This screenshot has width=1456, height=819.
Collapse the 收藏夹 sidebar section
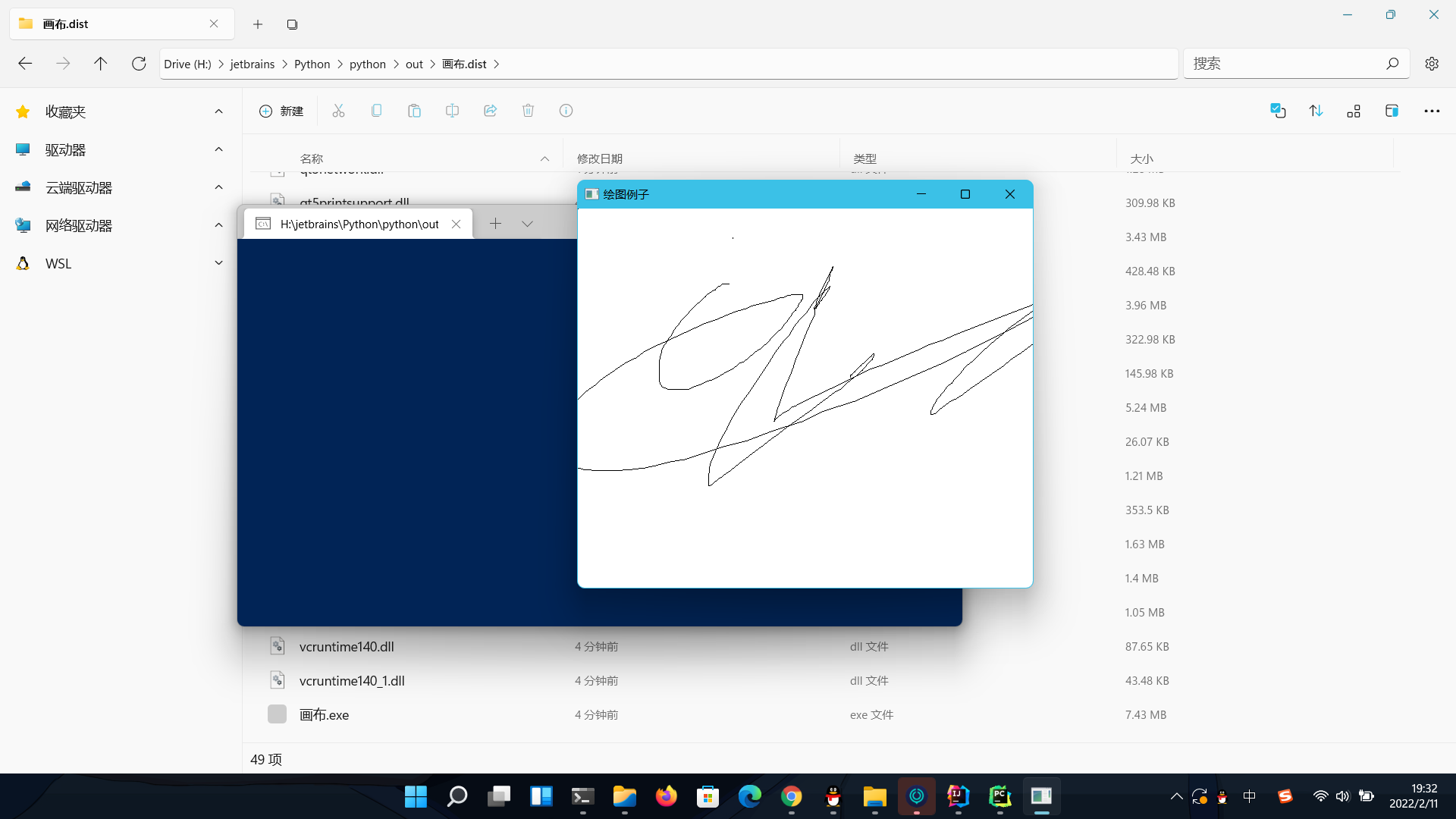[x=218, y=111]
